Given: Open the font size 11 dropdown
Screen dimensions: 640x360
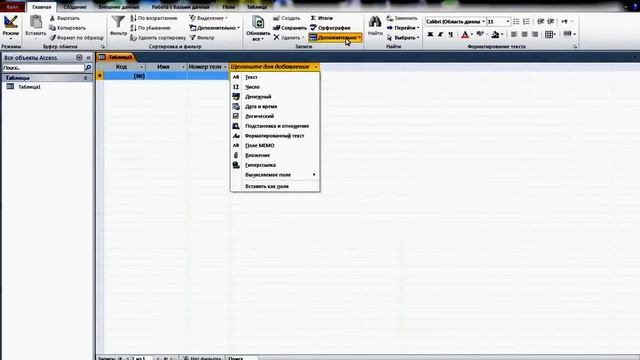Looking at the screenshot, I should tap(508, 21).
